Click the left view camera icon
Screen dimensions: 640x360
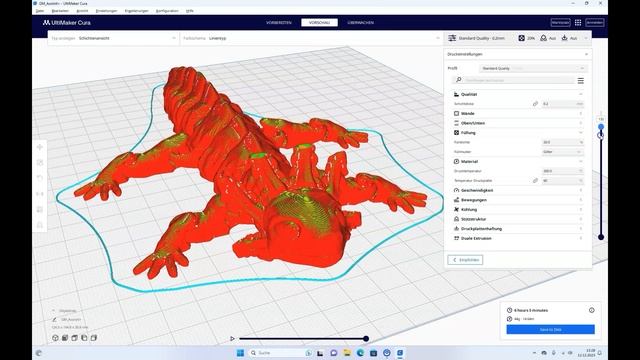(84, 338)
